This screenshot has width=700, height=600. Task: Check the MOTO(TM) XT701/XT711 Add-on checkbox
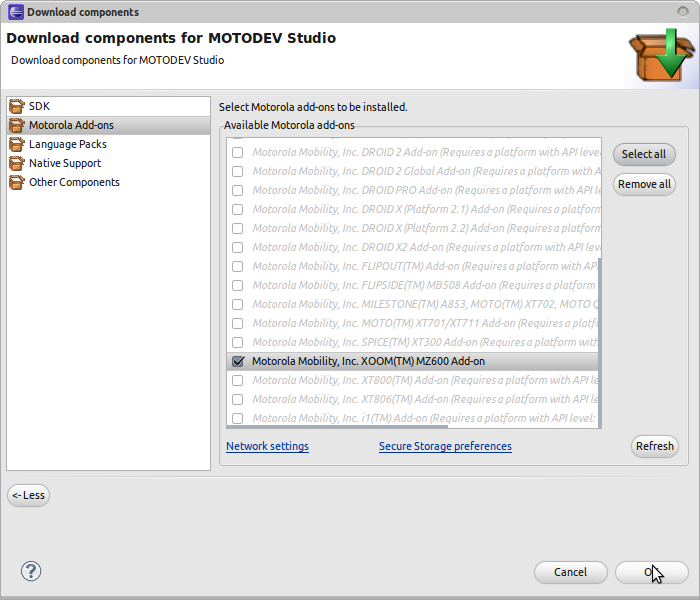[x=238, y=323]
